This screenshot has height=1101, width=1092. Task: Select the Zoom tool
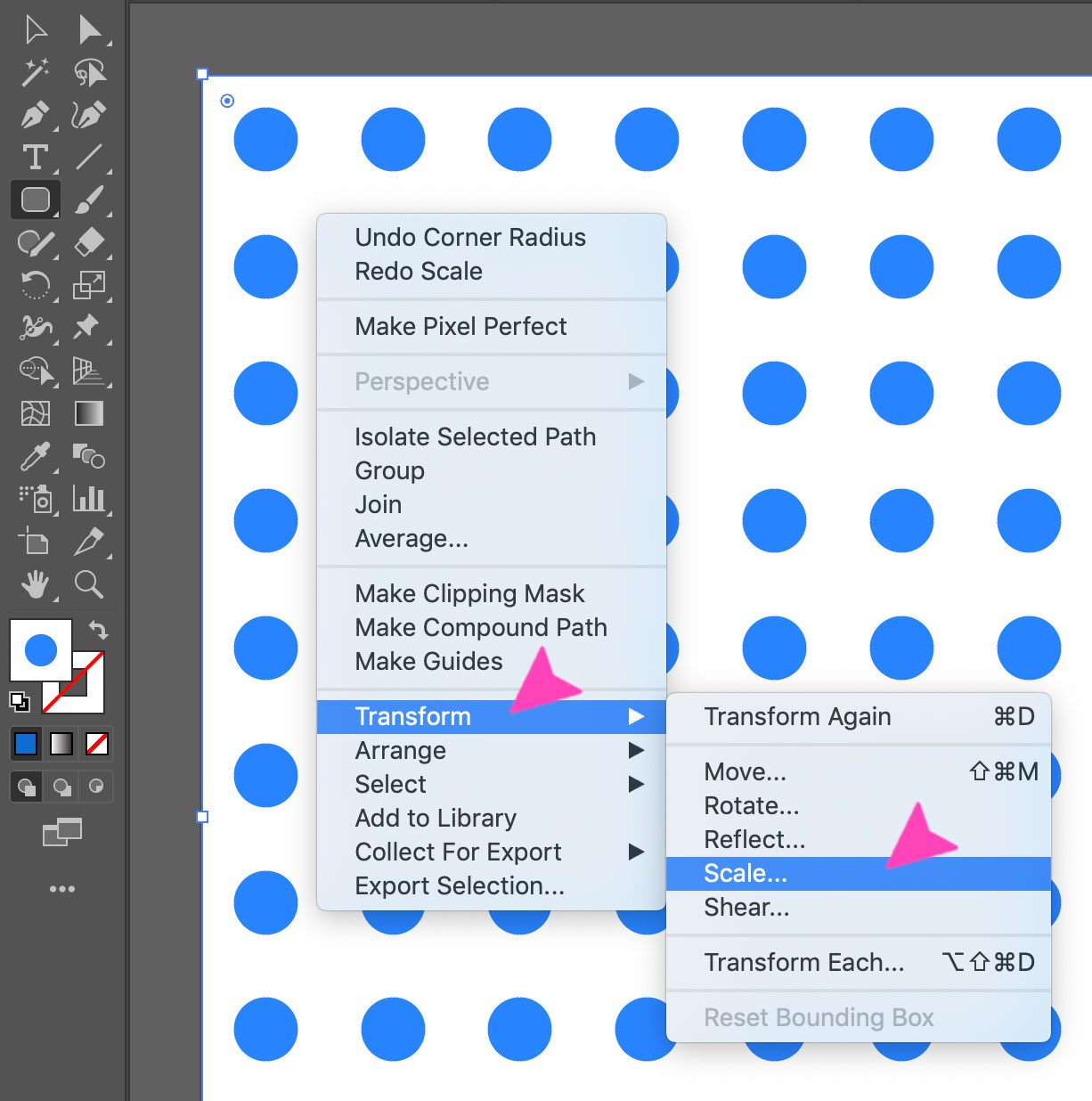[89, 584]
